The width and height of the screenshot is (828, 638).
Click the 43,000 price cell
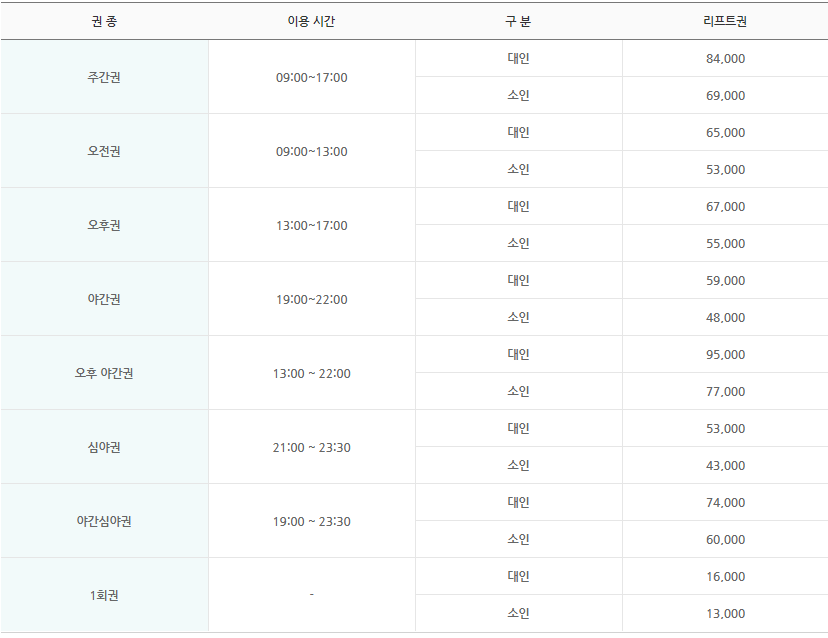pyautogui.click(x=726, y=465)
